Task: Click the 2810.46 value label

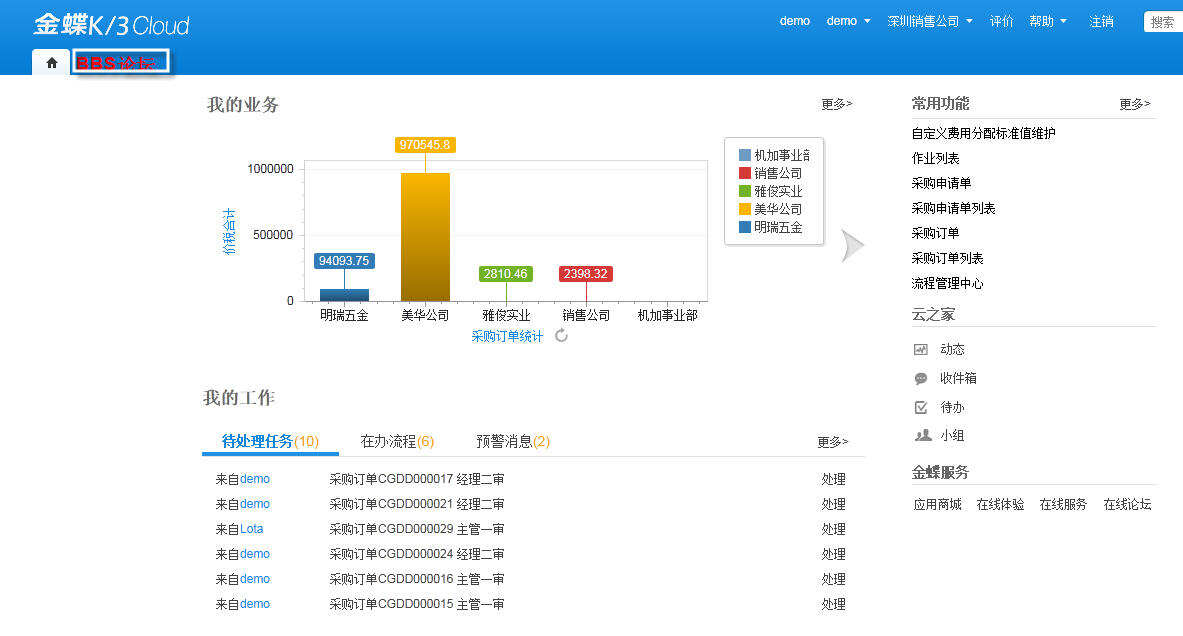Action: click(505, 274)
